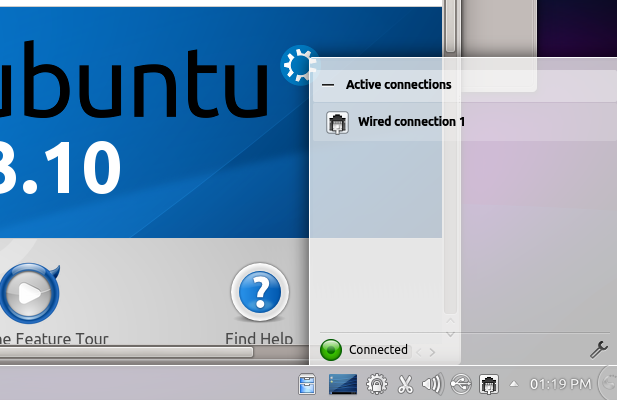Image resolution: width=617 pixels, height=400 pixels.
Task: Click right chevron next to Connected
Action: pos(432,352)
